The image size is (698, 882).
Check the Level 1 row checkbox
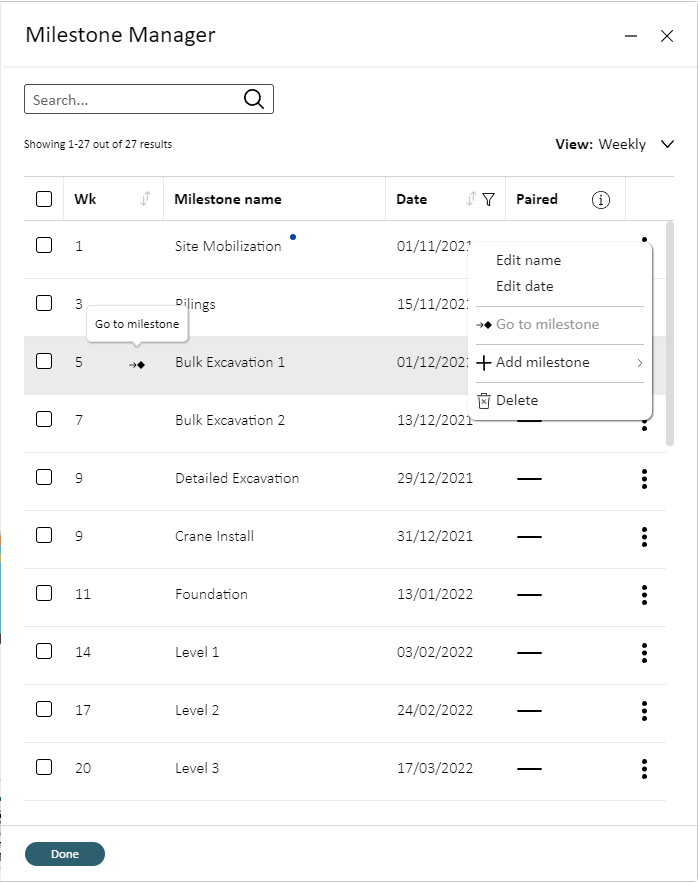point(44,651)
